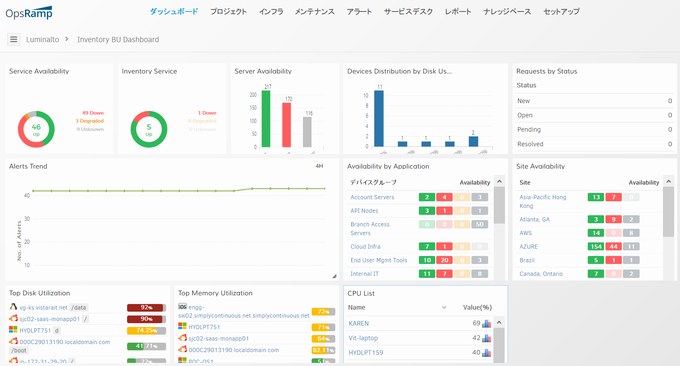The height and width of the screenshot is (366, 680).
Task: Click green badge 154 for AZURE
Action: click(596, 246)
